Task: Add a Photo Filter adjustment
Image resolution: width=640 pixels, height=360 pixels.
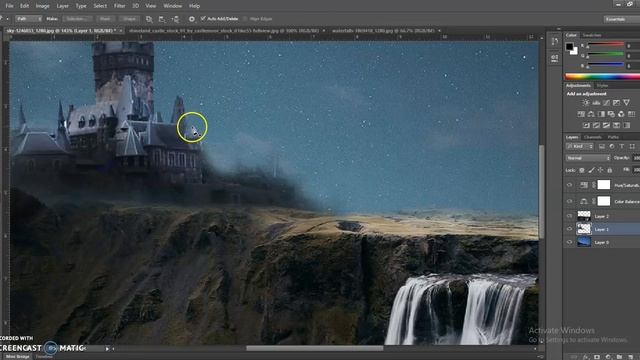Action: coord(611,114)
